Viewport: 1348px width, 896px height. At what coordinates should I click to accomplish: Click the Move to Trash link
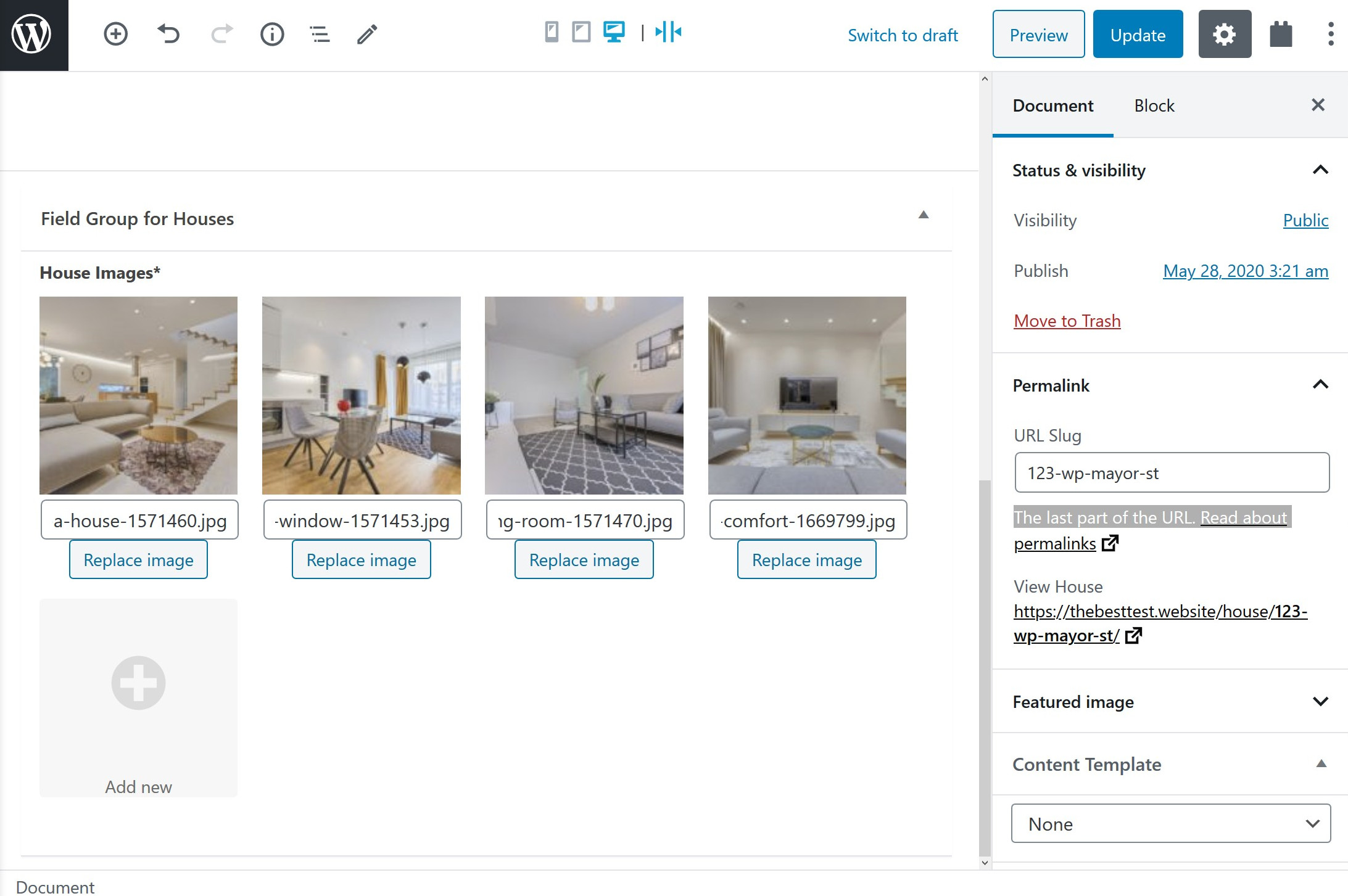click(1067, 321)
